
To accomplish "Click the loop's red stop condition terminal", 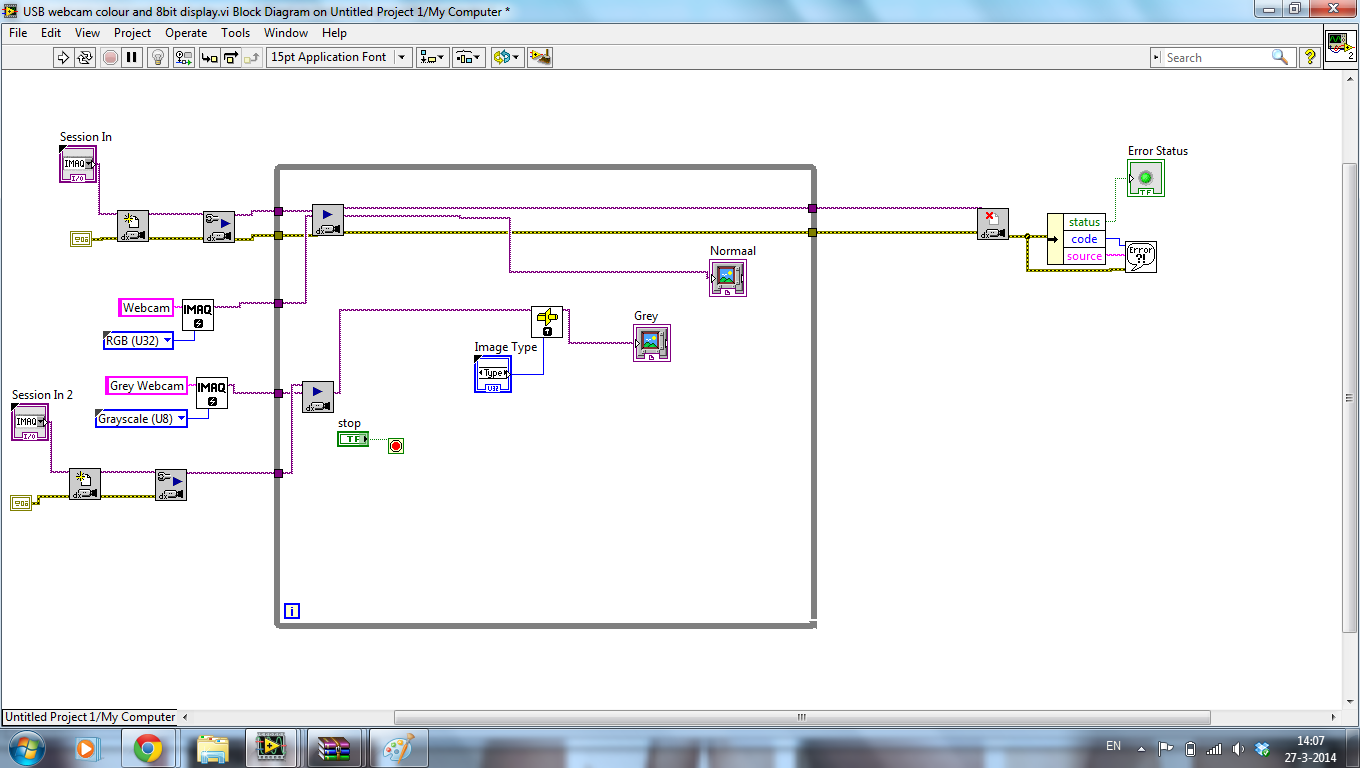I will (396, 446).
